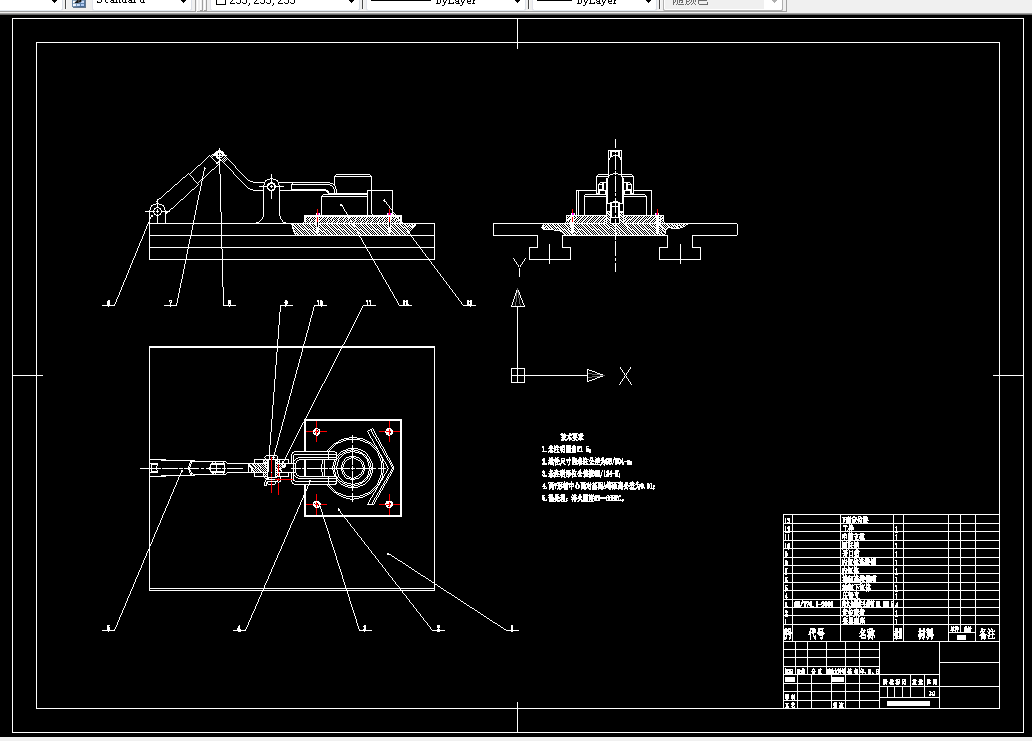Open the first ByLayer linetype dropdown
Image resolution: width=1032 pixels, height=741 pixels.
coord(446,3)
